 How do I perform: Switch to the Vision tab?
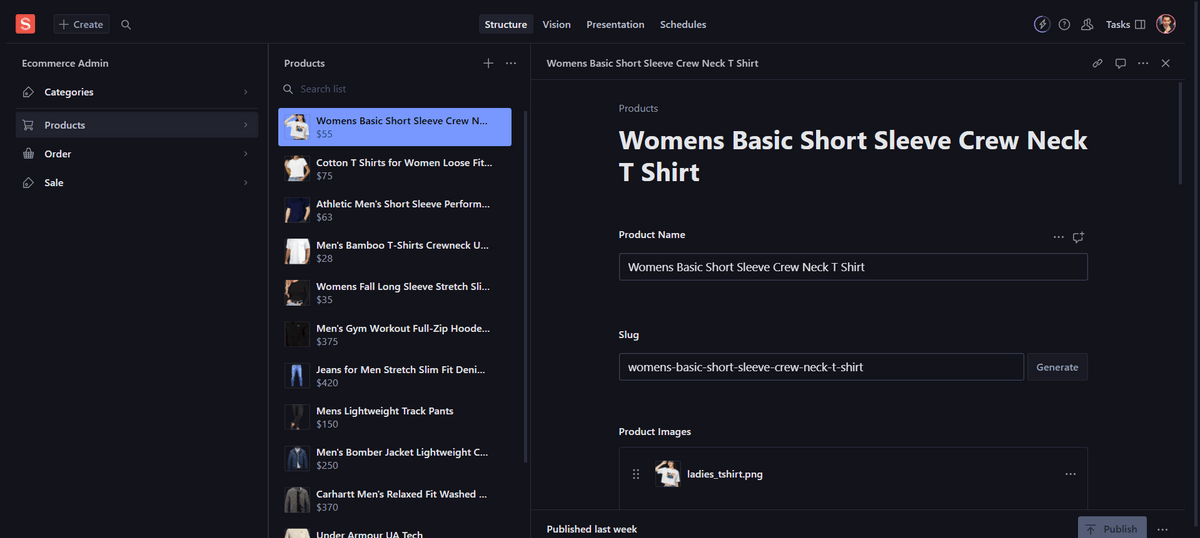point(556,24)
